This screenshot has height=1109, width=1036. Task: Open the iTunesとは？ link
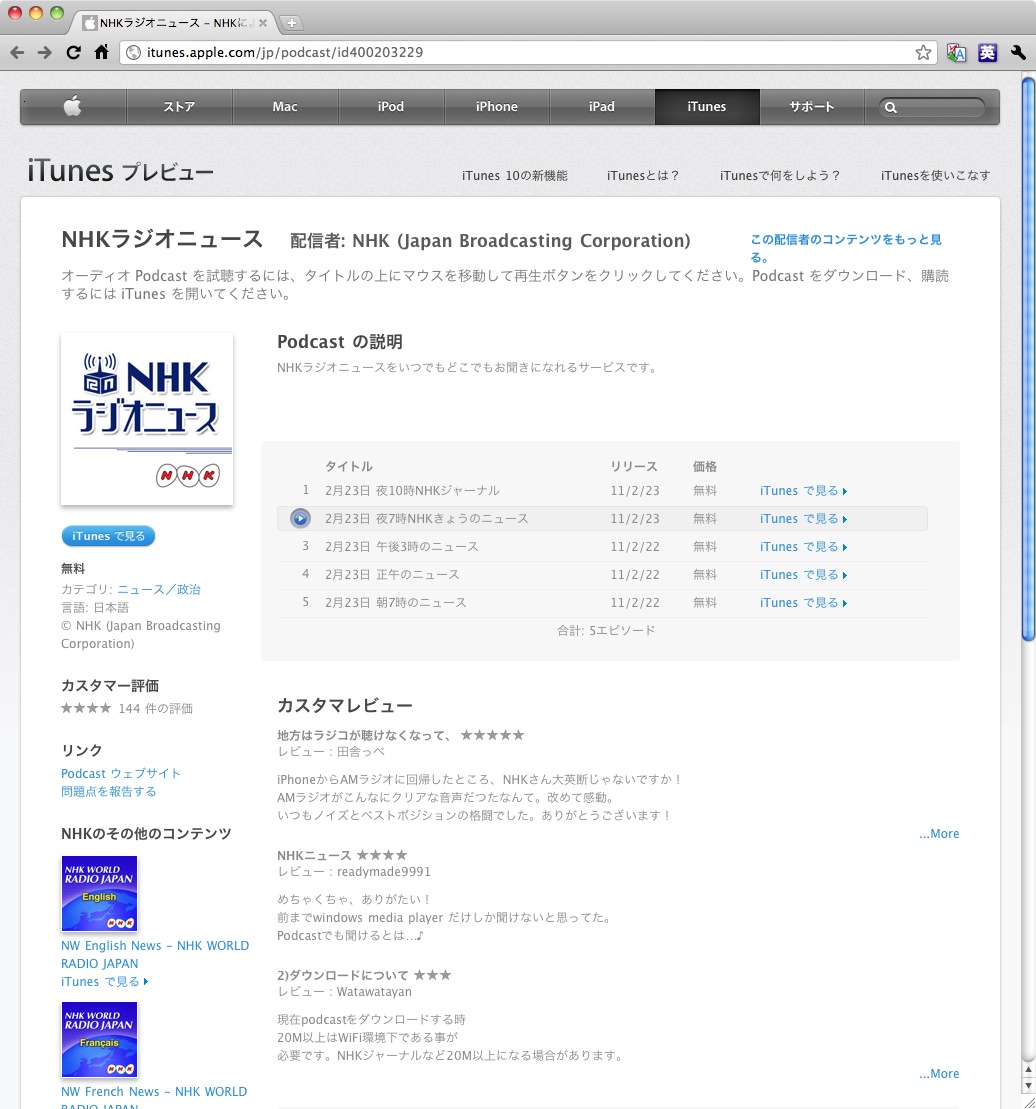[643, 175]
